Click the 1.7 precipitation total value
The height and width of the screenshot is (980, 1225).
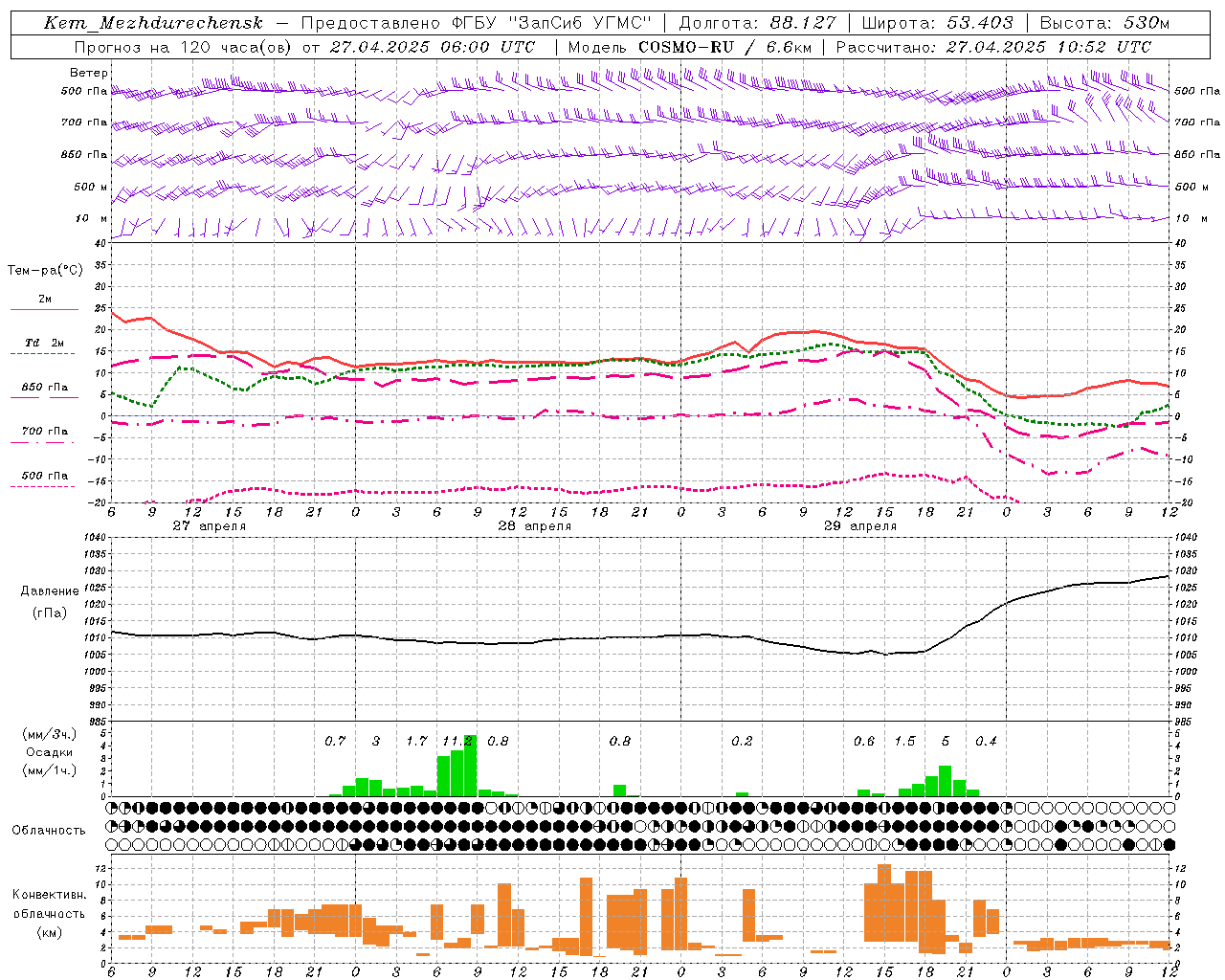(x=416, y=742)
